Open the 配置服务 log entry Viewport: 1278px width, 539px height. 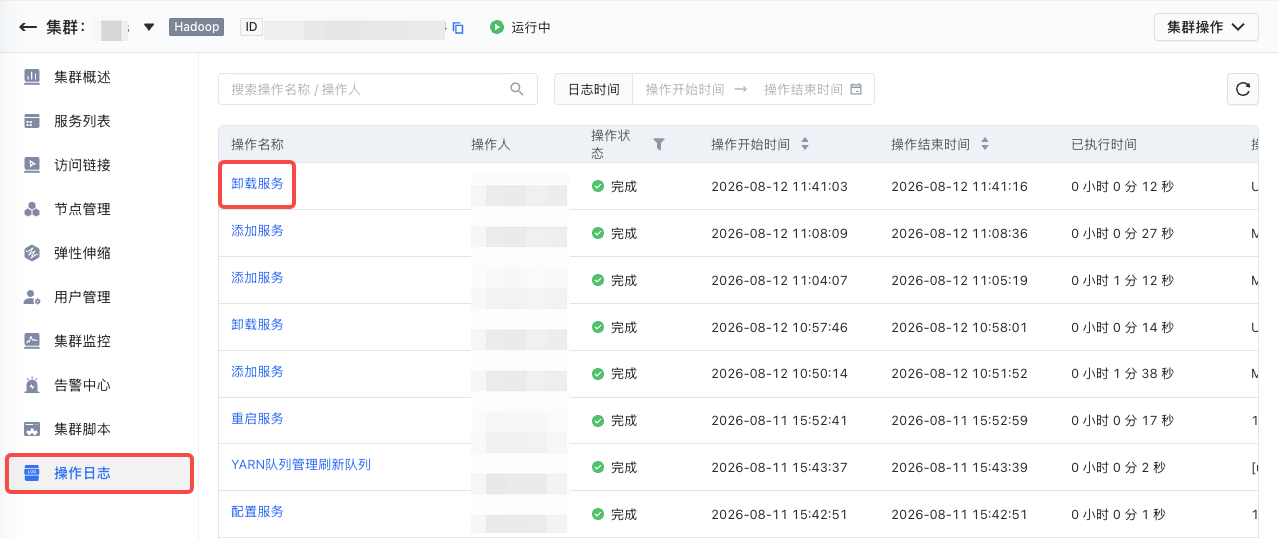click(257, 512)
